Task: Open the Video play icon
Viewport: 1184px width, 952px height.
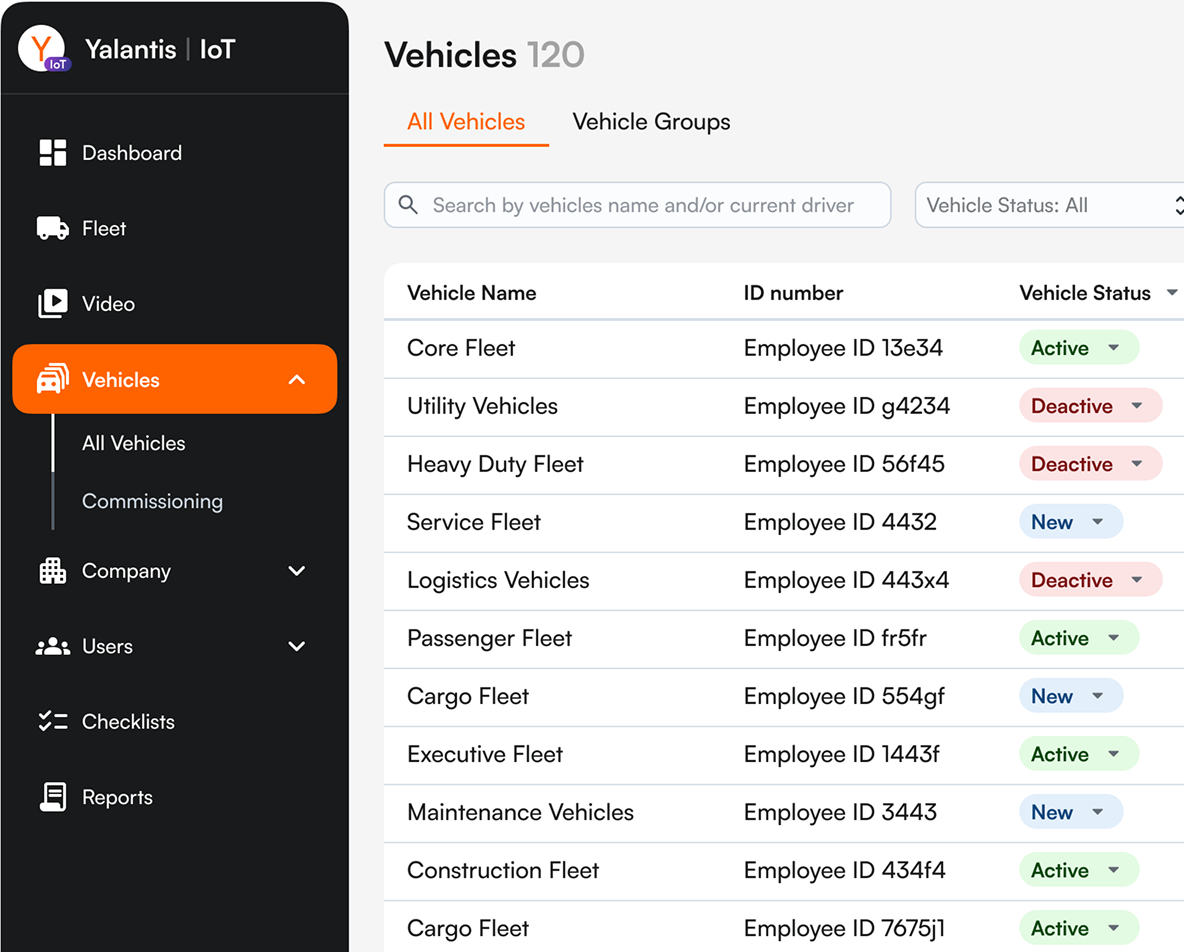Action: click(52, 304)
